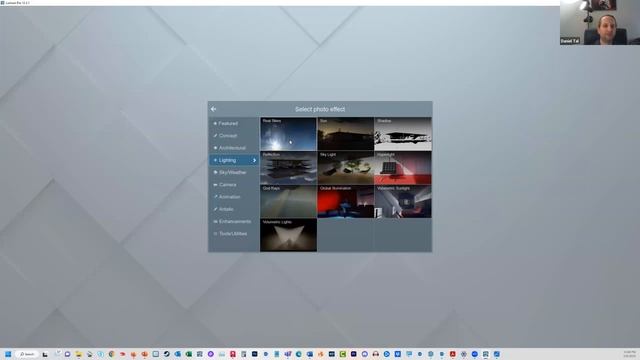640x360 pixels.
Task: Open the Featured effects category
Action: (234, 123)
